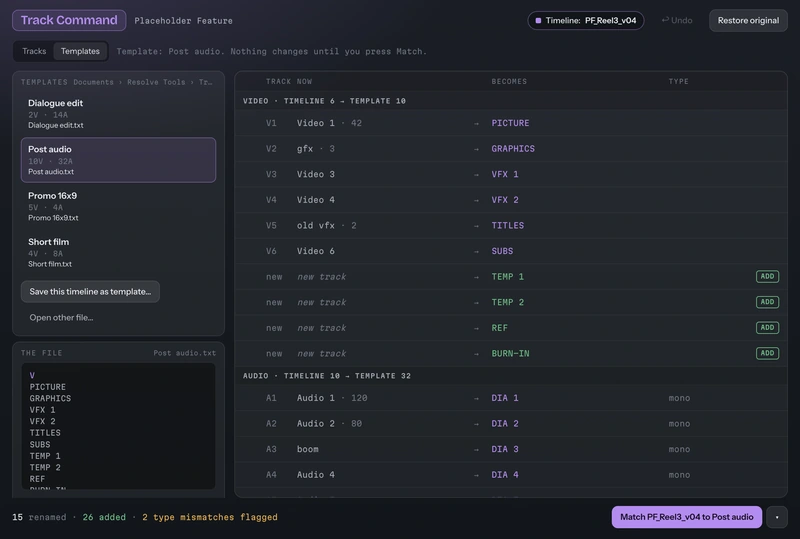
Task: Click the DIA 3 target name
Action: tap(505, 449)
